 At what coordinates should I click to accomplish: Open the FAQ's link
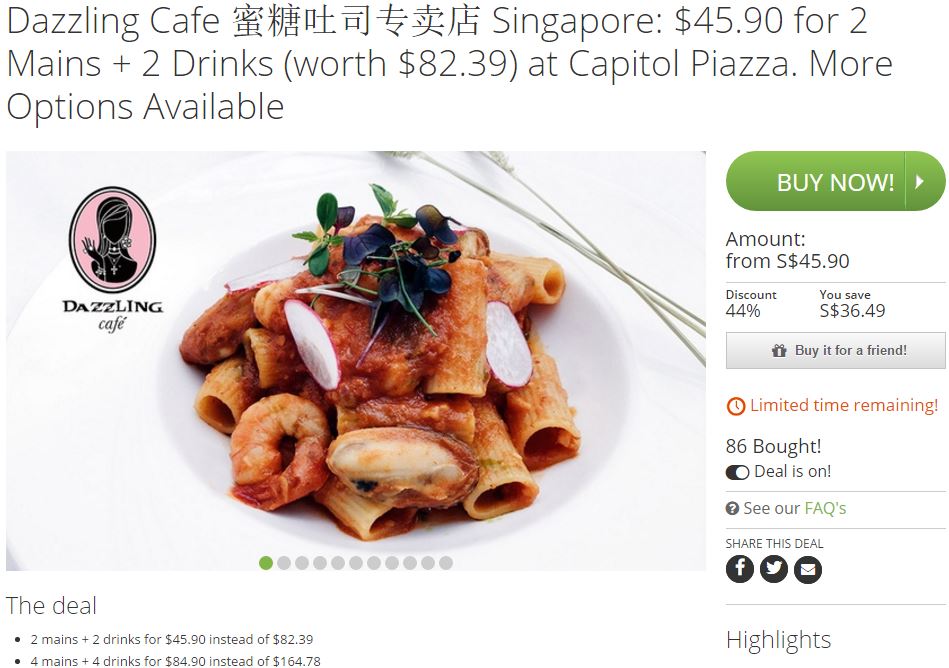pyautogui.click(x=825, y=508)
